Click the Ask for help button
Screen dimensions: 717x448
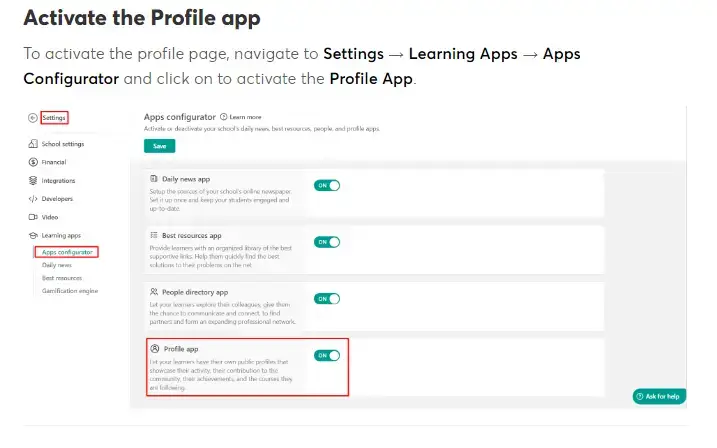coord(659,397)
